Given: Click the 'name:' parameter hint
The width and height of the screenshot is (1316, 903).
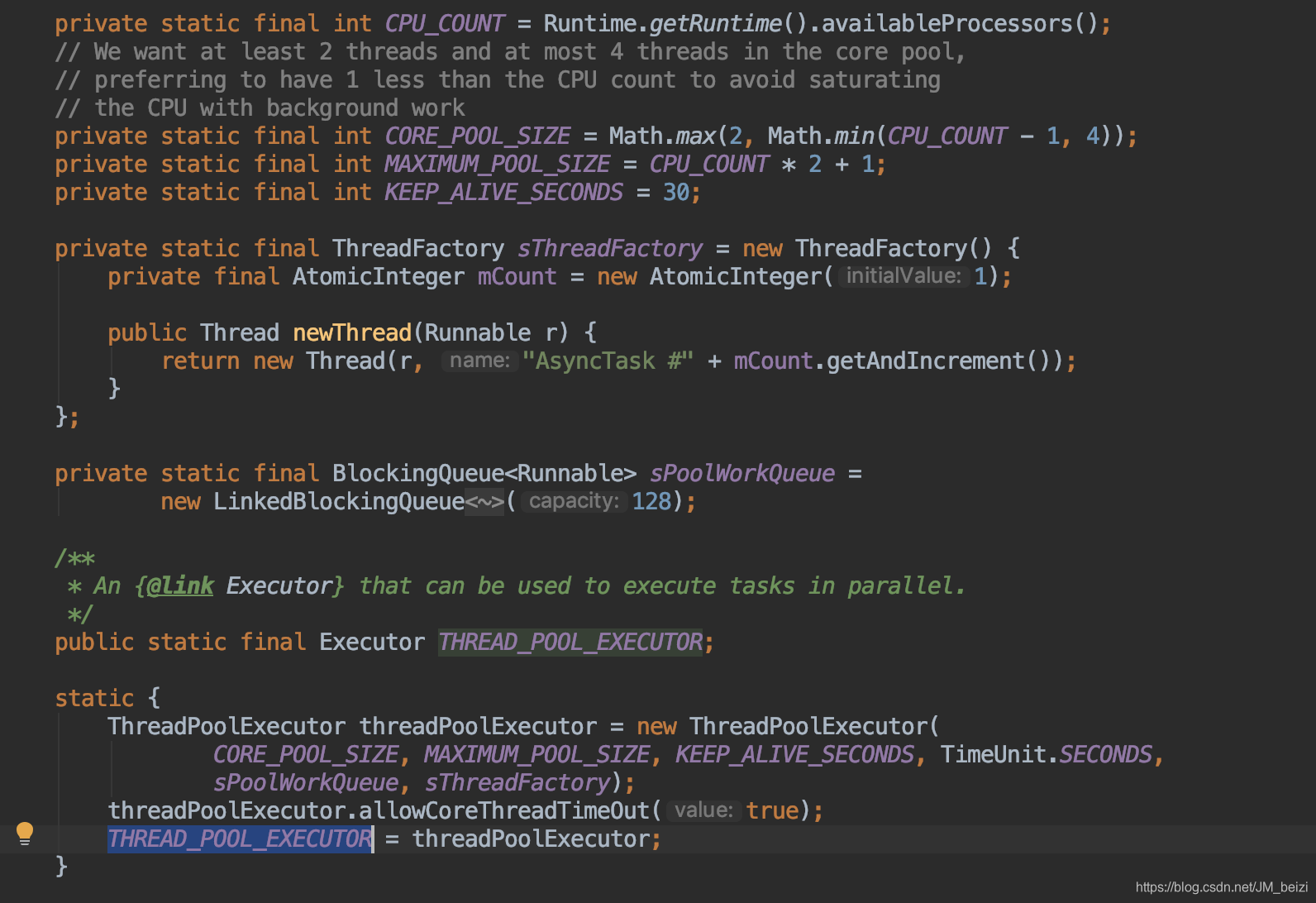Looking at the screenshot, I should point(479,361).
